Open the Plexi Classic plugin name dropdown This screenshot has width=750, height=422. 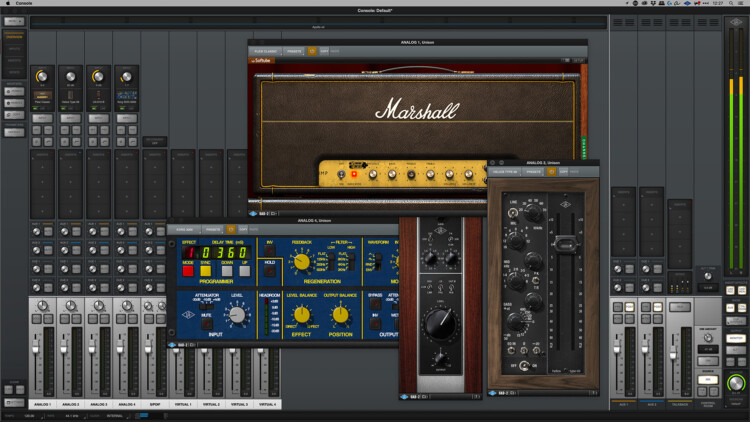[266, 51]
